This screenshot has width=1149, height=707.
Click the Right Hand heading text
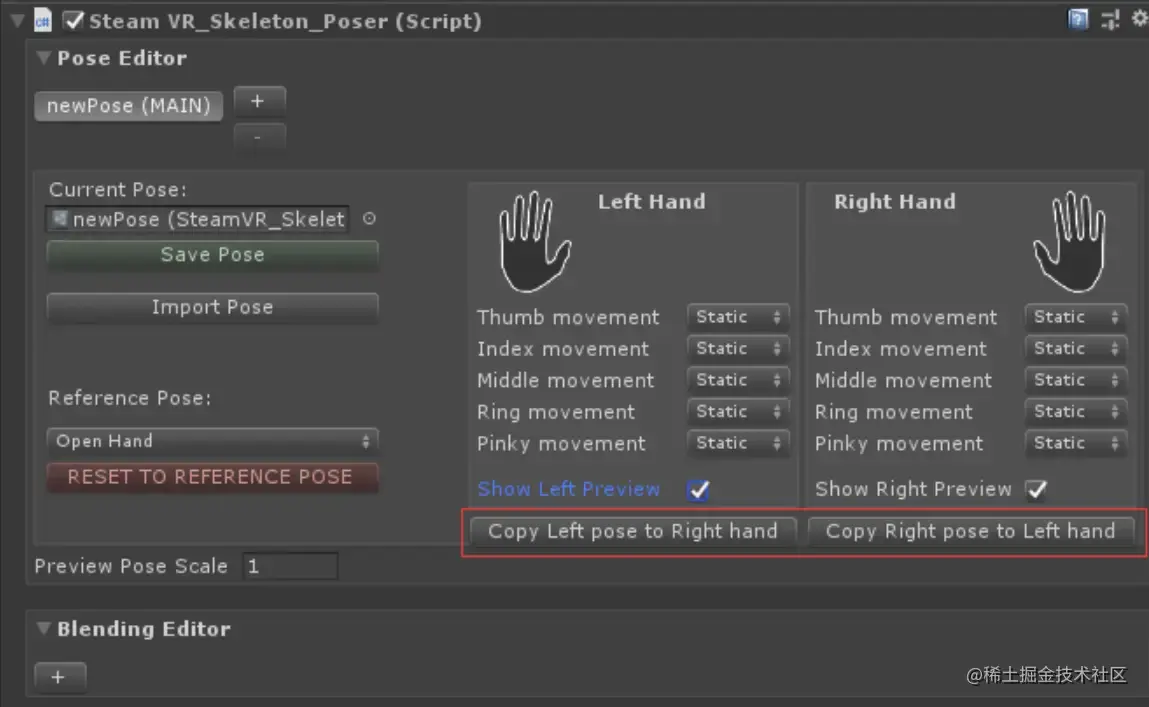click(x=895, y=201)
